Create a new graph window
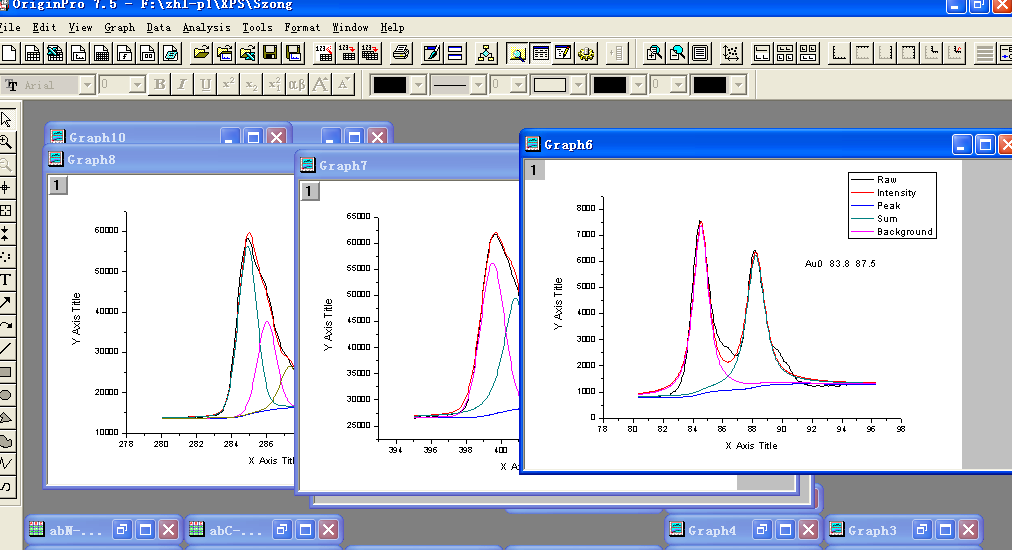Screen dimensions: 1012x550 click(79, 53)
